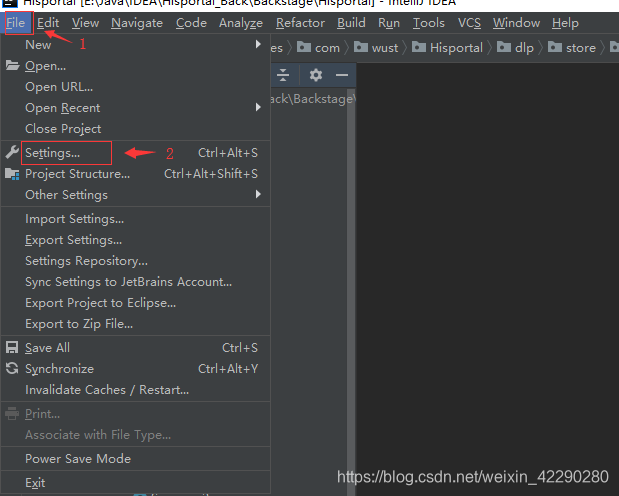Open the View menu
This screenshot has width=619, height=496.
(x=85, y=23)
